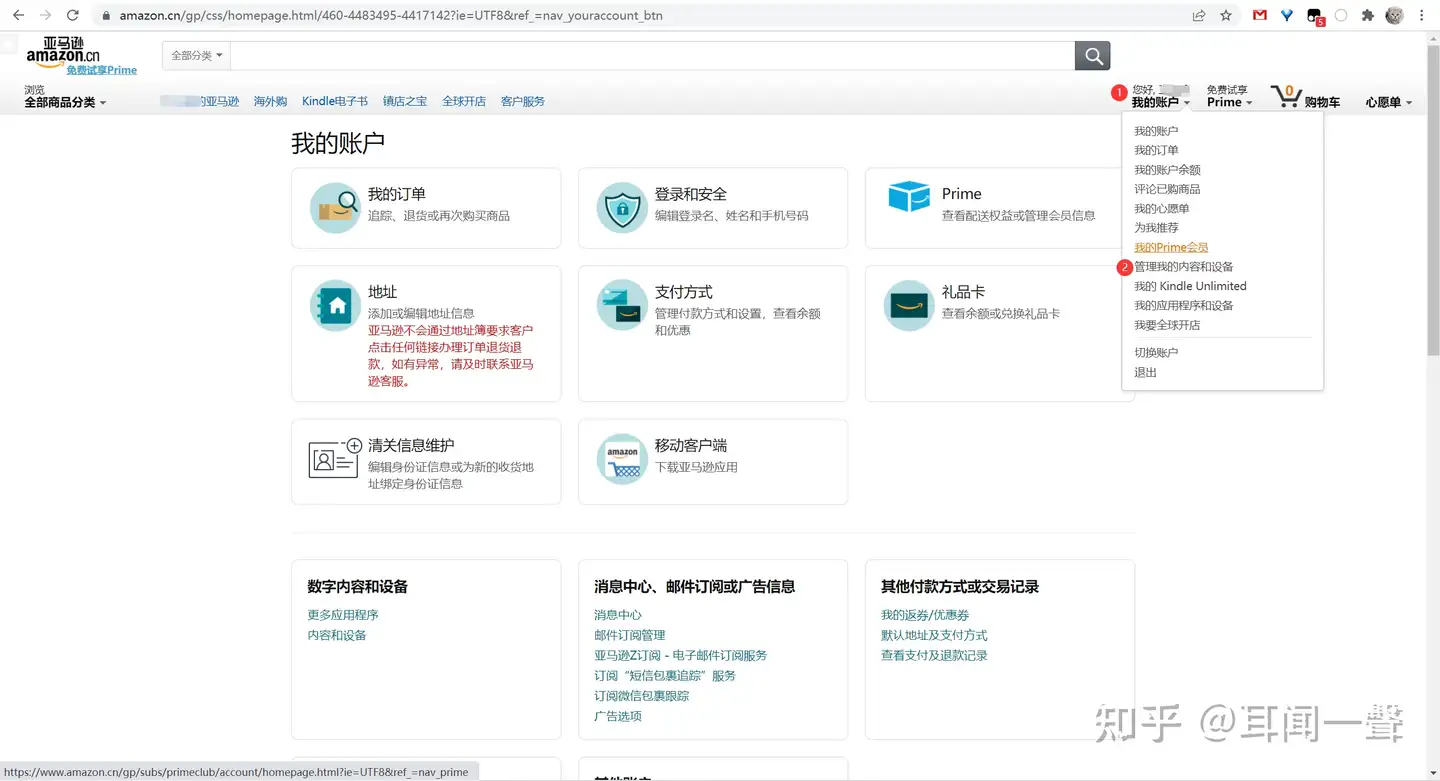This screenshot has width=1440, height=781.
Task: Open the 邮件订阅管理 link
Action: [x=630, y=635]
